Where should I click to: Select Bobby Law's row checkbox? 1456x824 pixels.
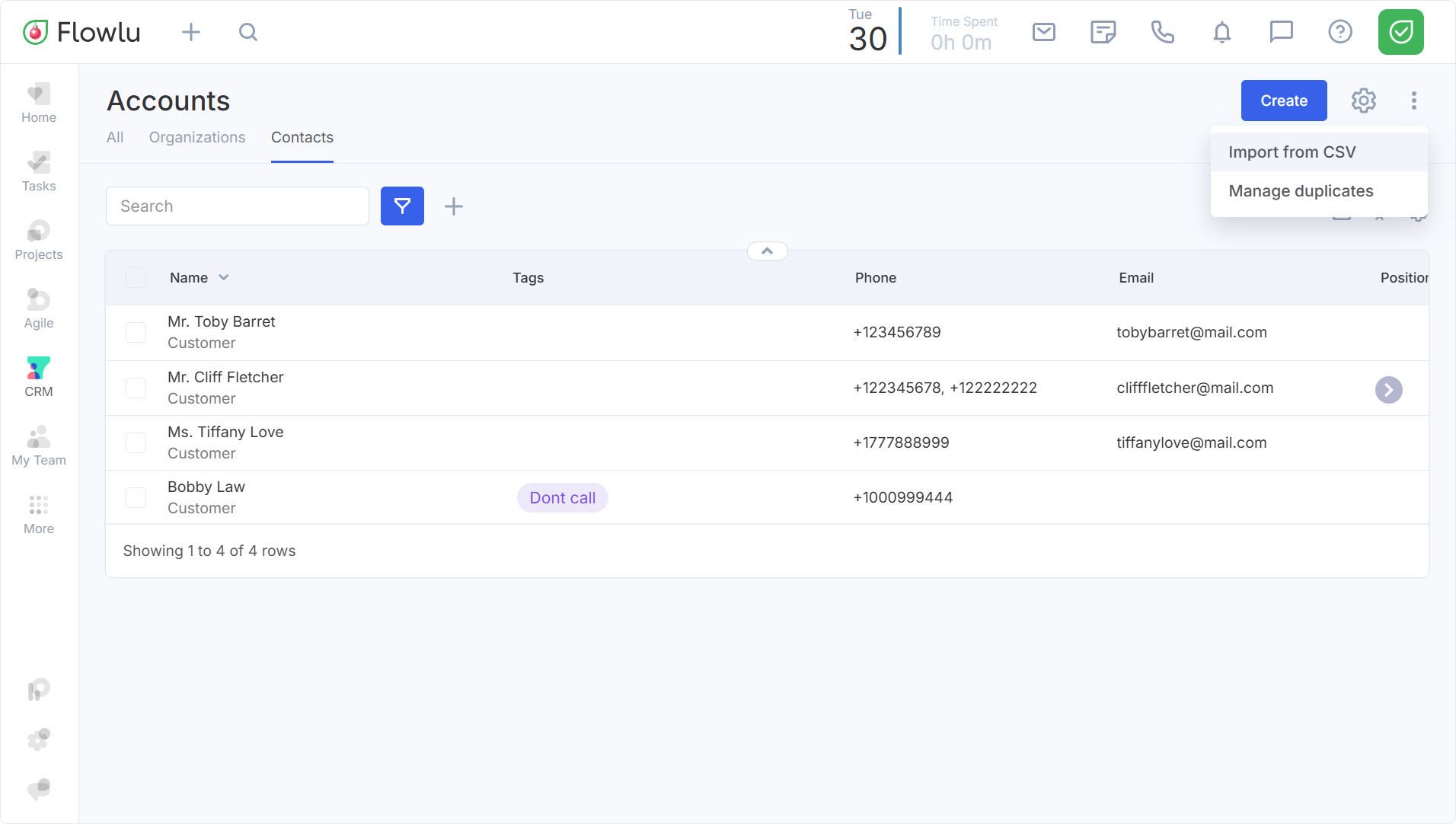[x=136, y=497]
